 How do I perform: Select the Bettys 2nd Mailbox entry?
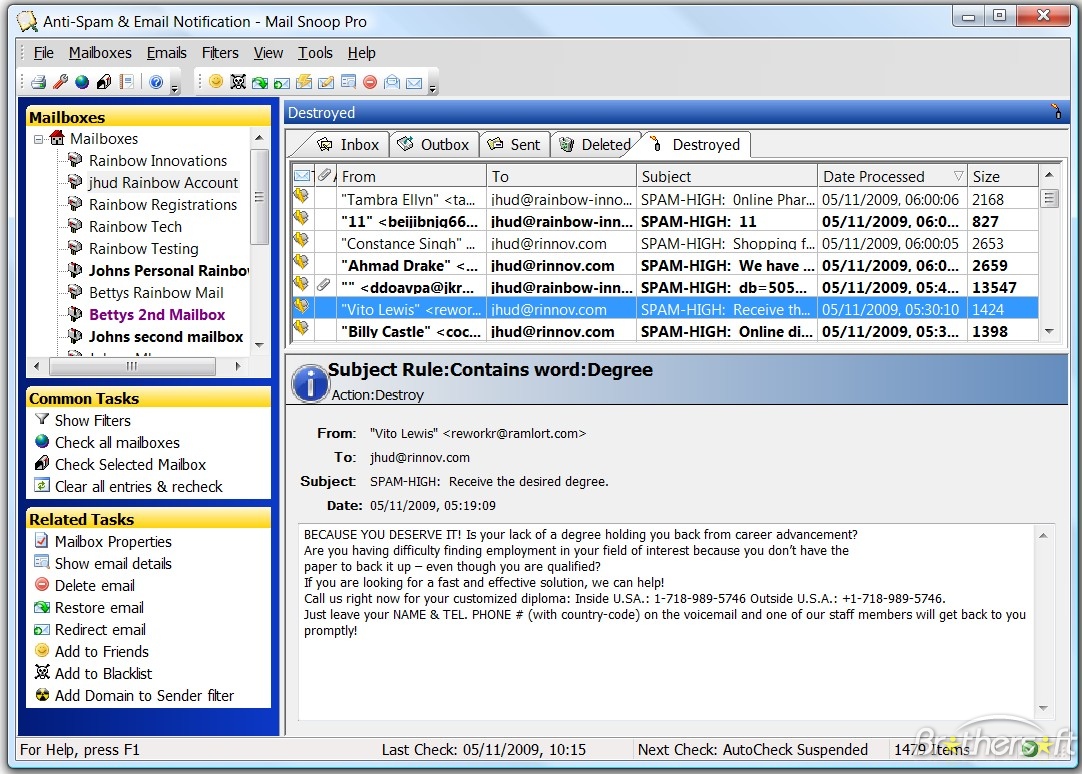[x=157, y=315]
